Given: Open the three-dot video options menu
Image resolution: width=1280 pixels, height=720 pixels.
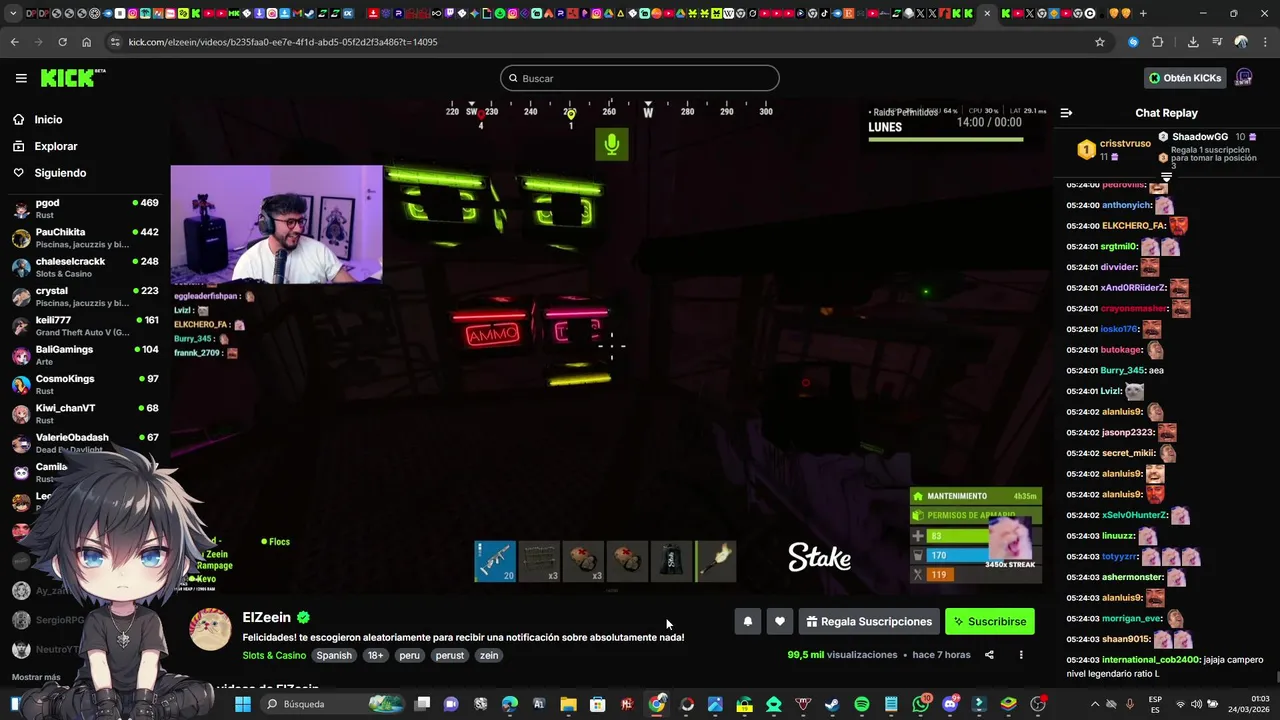Looking at the screenshot, I should tap(1021, 655).
